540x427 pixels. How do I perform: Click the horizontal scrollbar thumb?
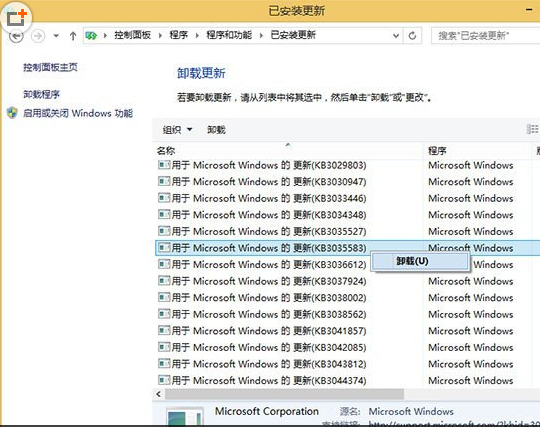pos(284,394)
